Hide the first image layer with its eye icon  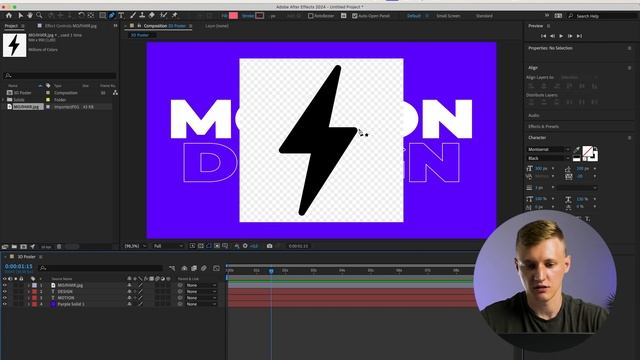coord(4,285)
